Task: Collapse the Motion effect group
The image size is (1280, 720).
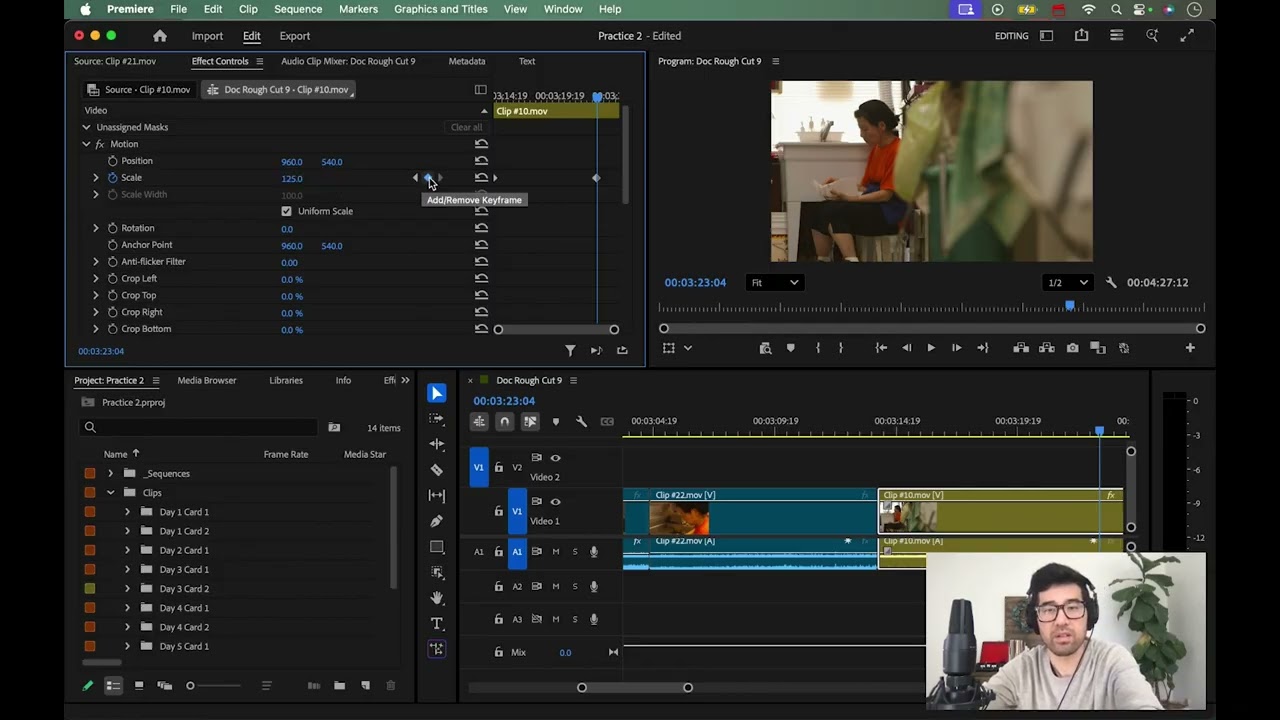Action: (x=86, y=144)
